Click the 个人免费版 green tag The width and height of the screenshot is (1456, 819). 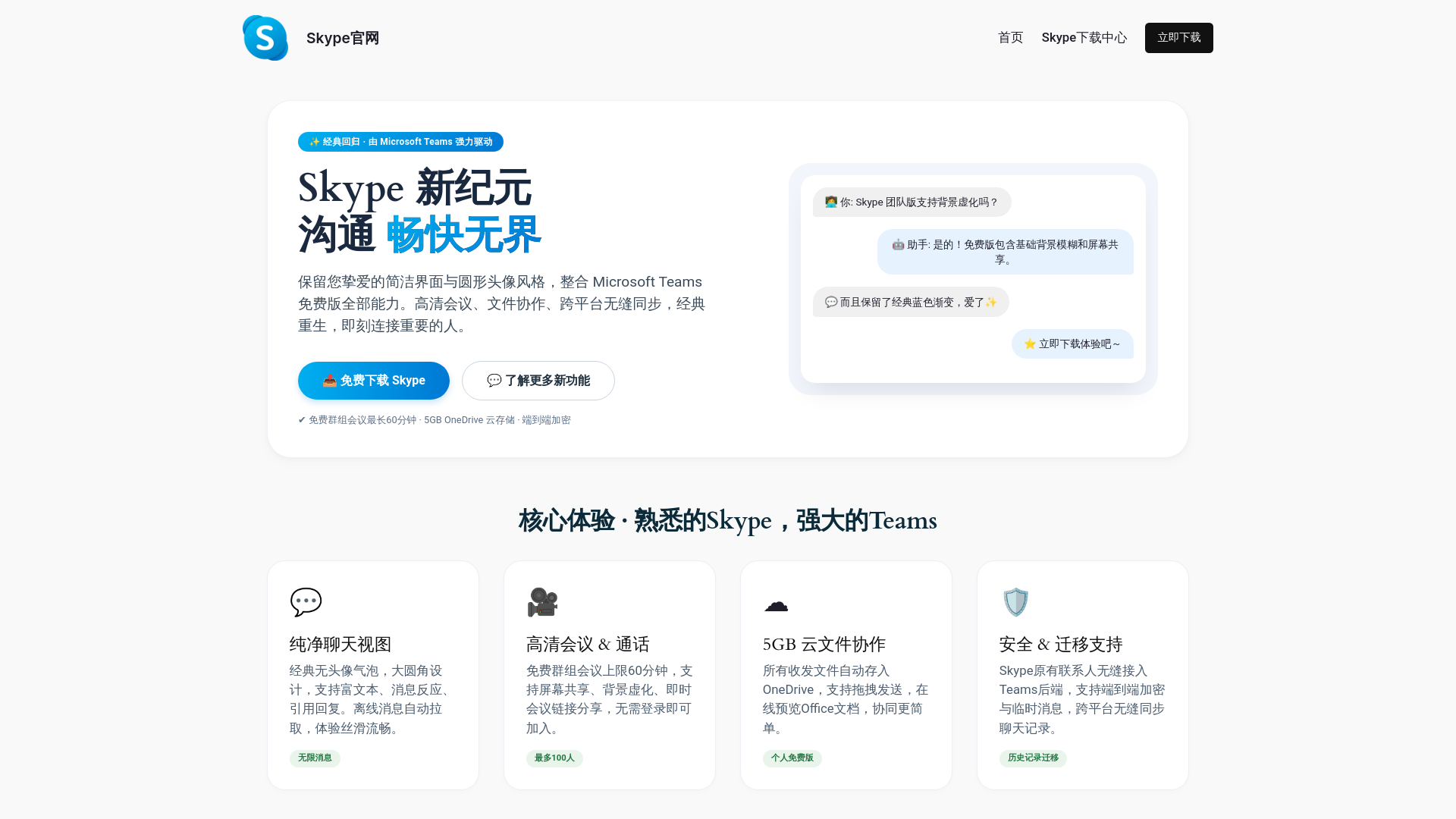tap(792, 758)
